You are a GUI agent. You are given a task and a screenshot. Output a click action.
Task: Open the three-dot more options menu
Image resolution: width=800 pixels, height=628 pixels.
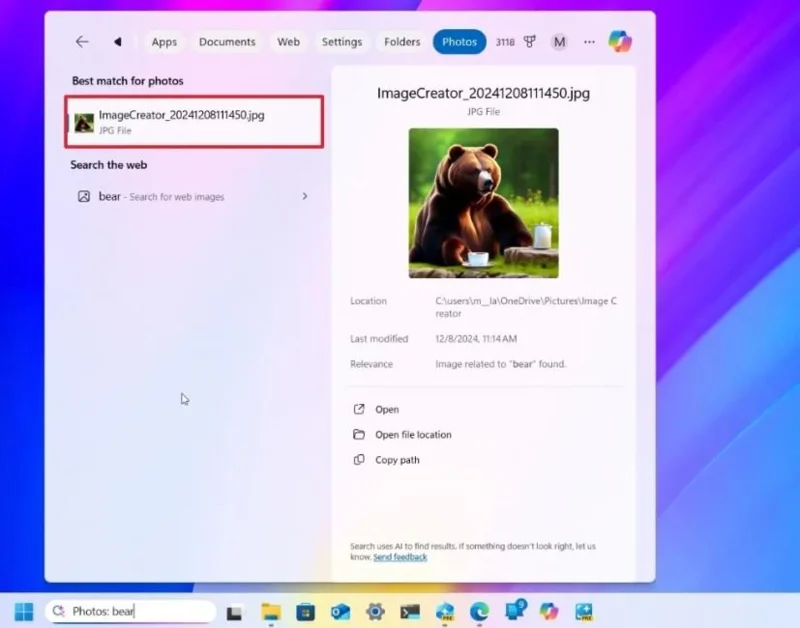click(589, 42)
